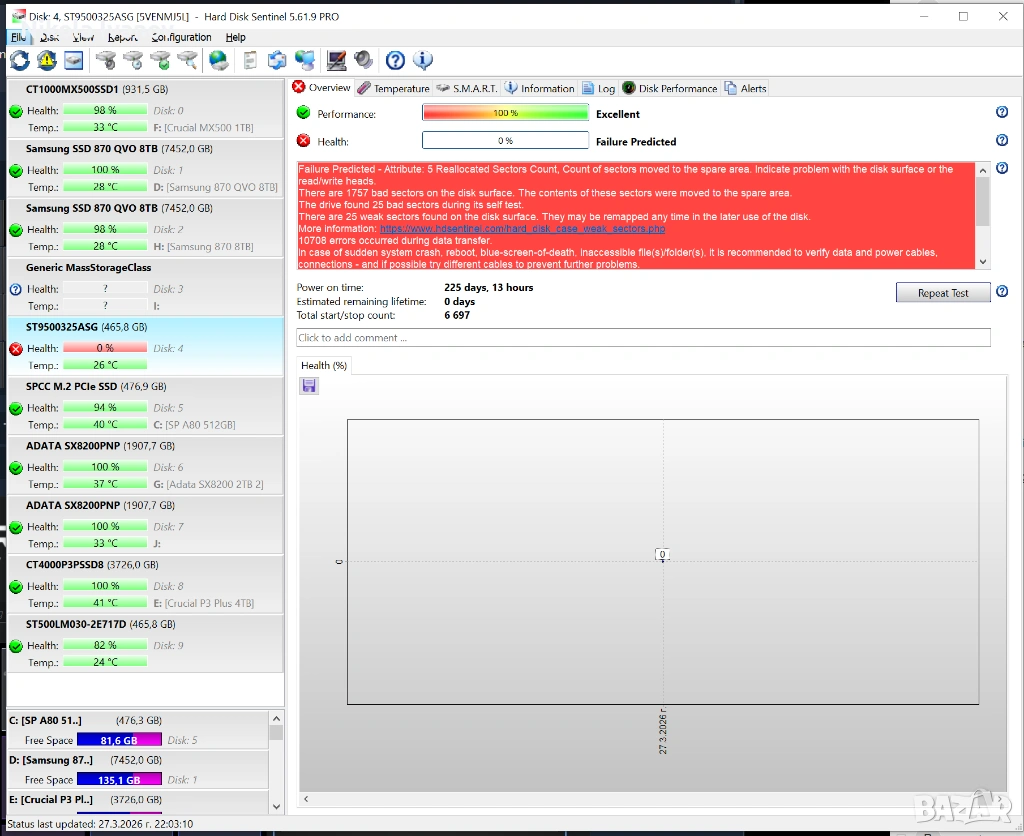This screenshot has width=1024, height=836.
Task: Open the Configuration menu
Action: [x=181, y=37]
